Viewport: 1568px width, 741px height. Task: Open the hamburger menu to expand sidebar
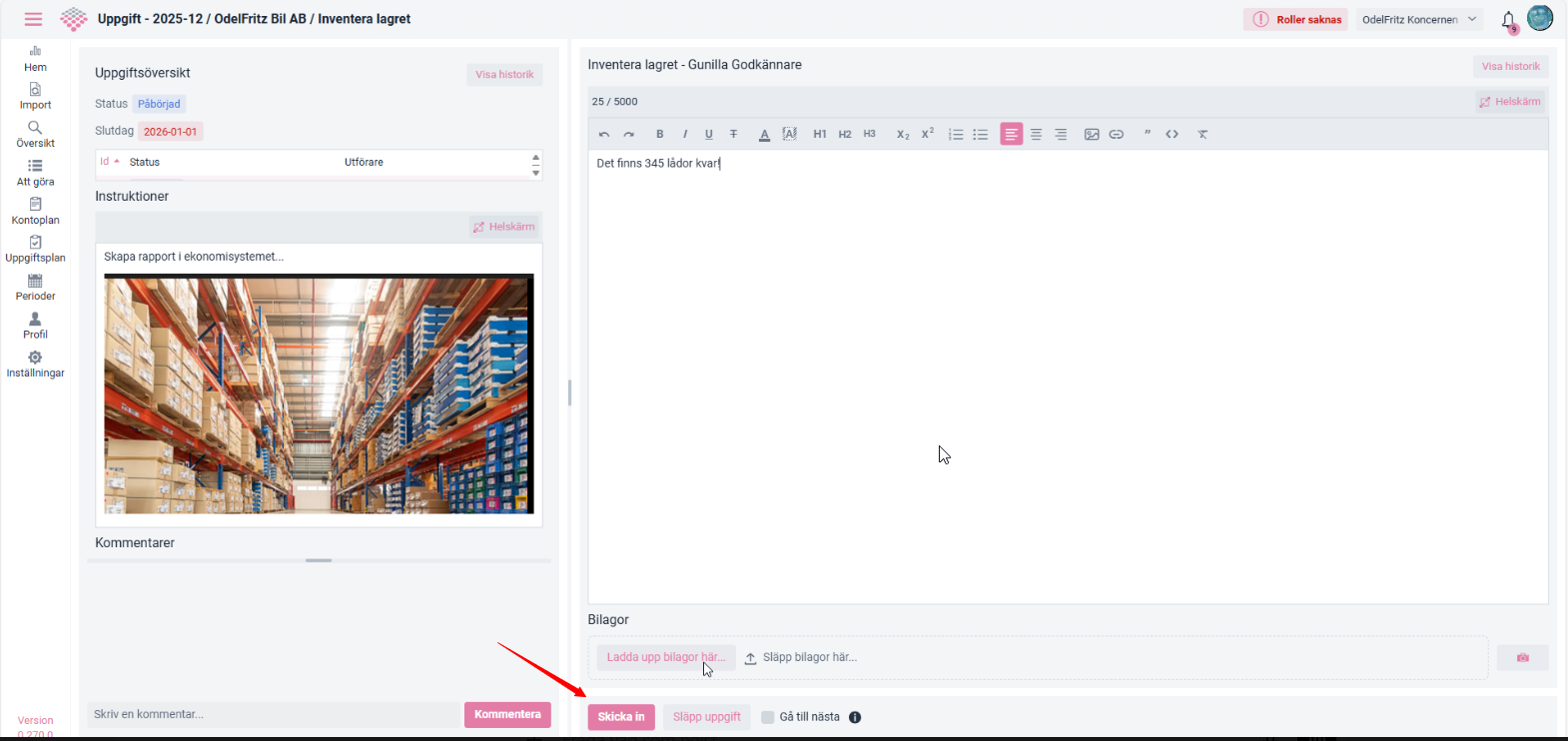(x=33, y=19)
